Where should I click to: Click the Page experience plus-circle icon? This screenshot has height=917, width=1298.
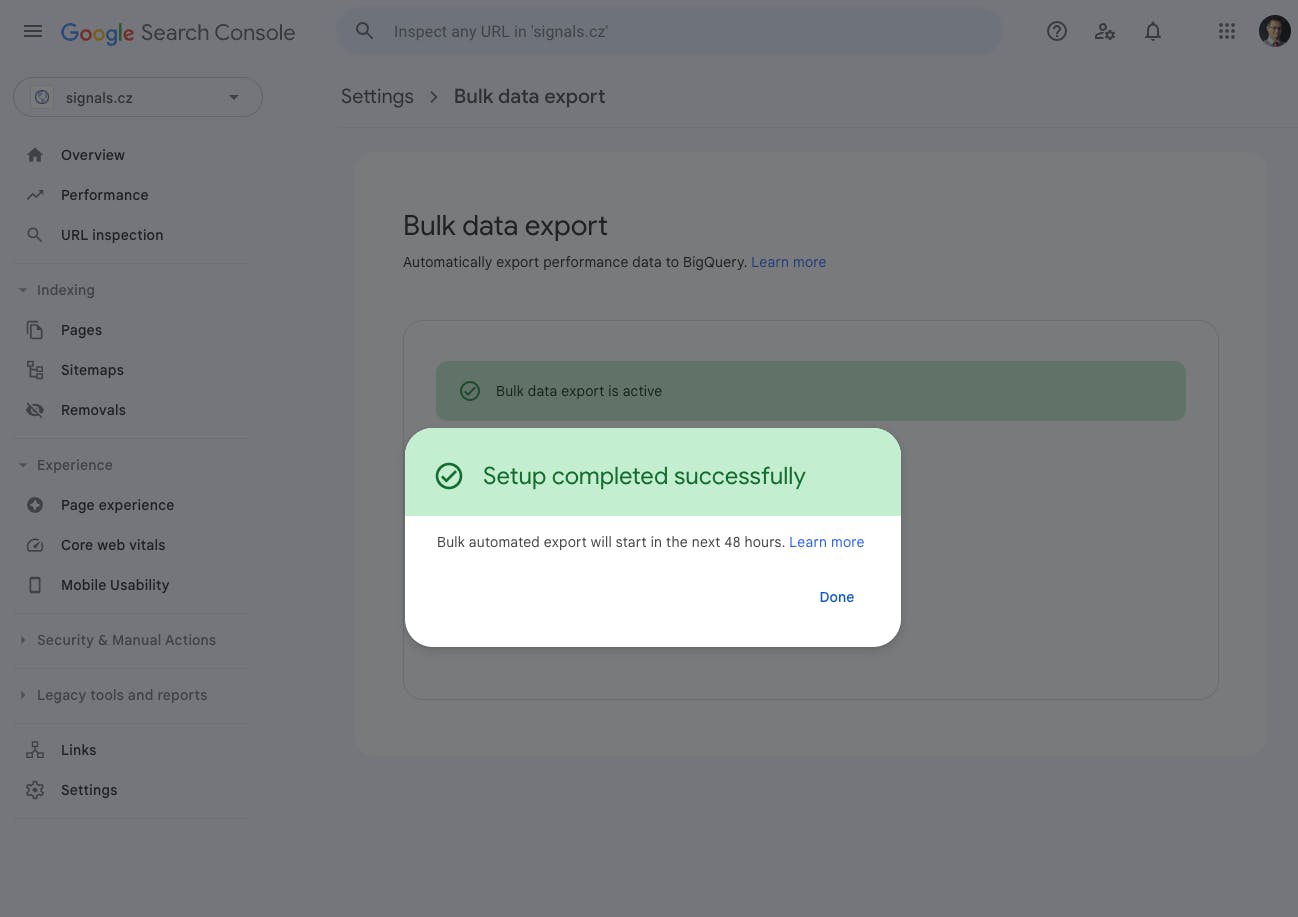35,505
